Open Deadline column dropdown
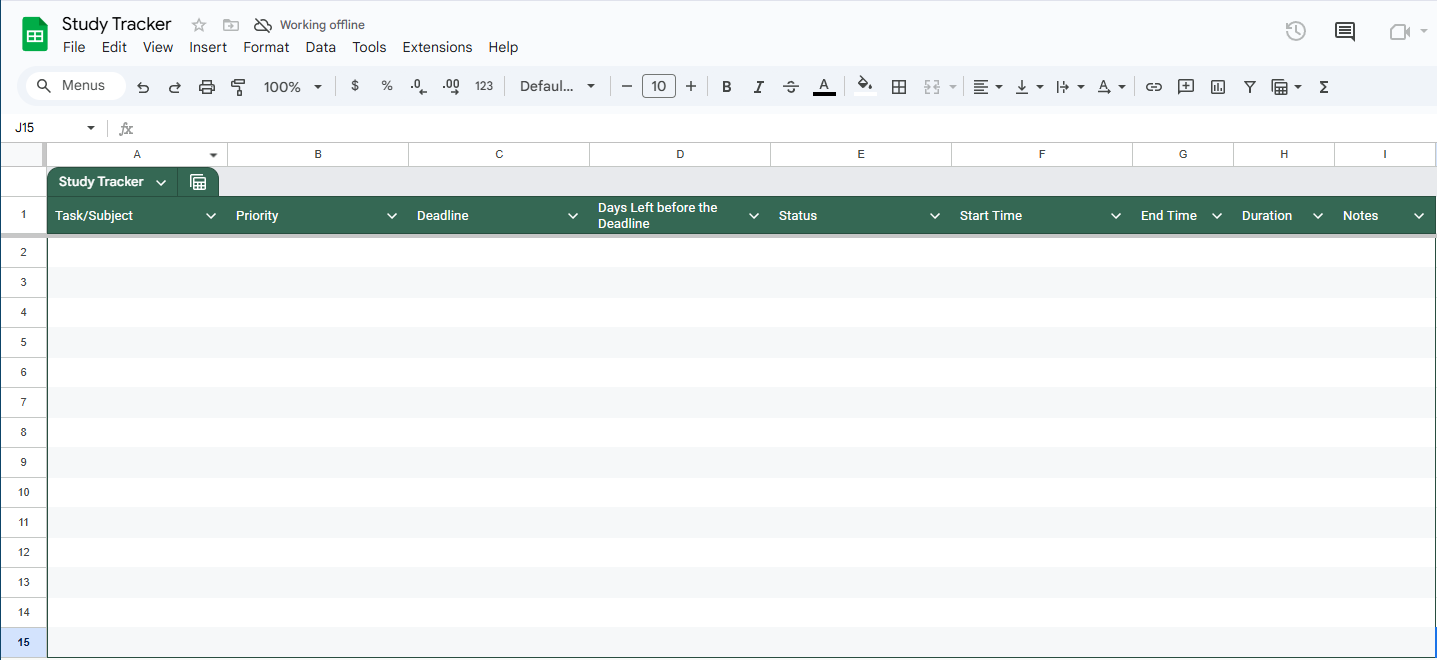1437x660 pixels. [x=573, y=216]
